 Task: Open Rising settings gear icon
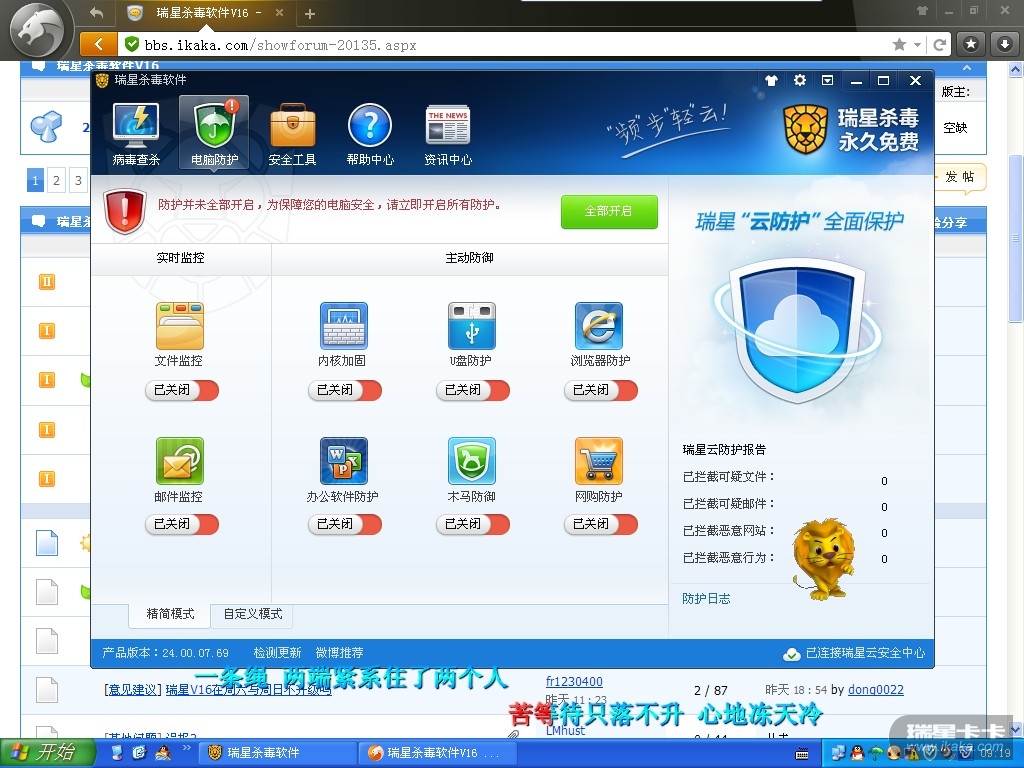coord(799,80)
